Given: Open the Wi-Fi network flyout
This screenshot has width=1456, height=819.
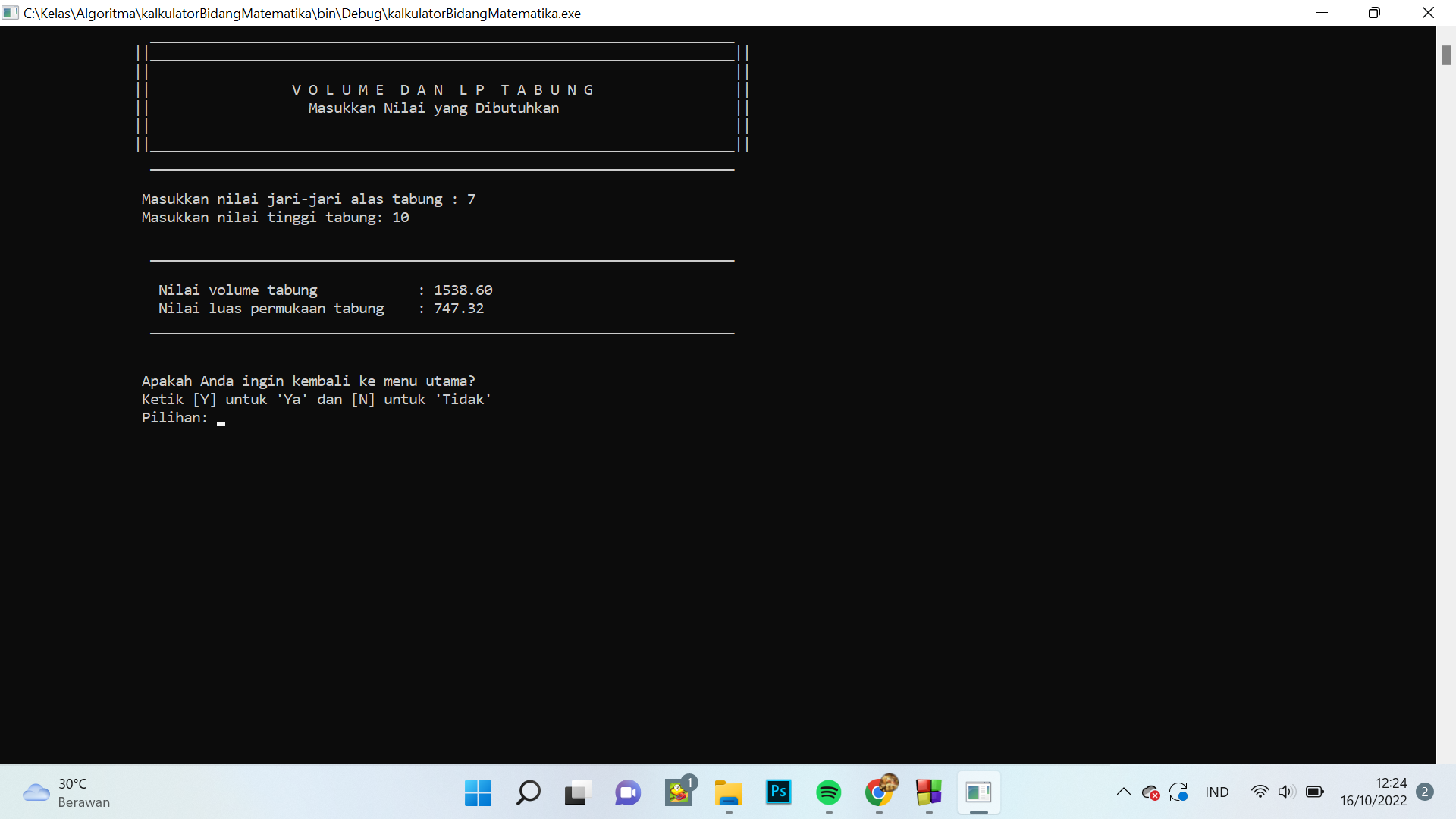Looking at the screenshot, I should 1260,792.
